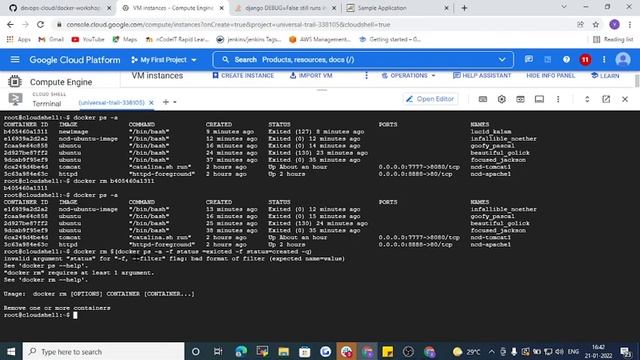640x360 pixels.
Task: Close the Cloud Shell panel
Action: pos(625,99)
